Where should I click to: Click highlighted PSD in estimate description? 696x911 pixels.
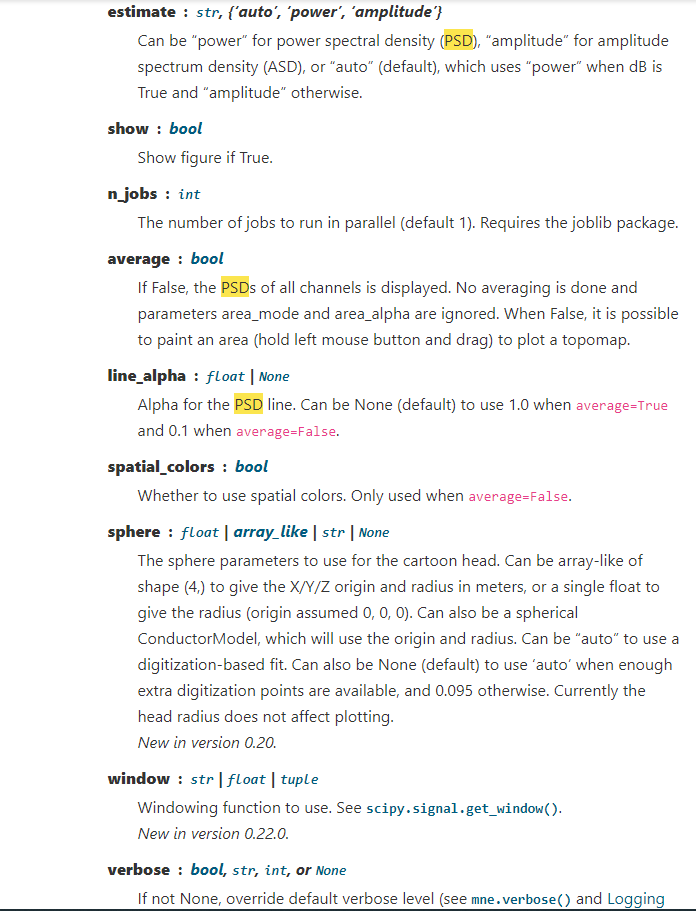pos(458,41)
